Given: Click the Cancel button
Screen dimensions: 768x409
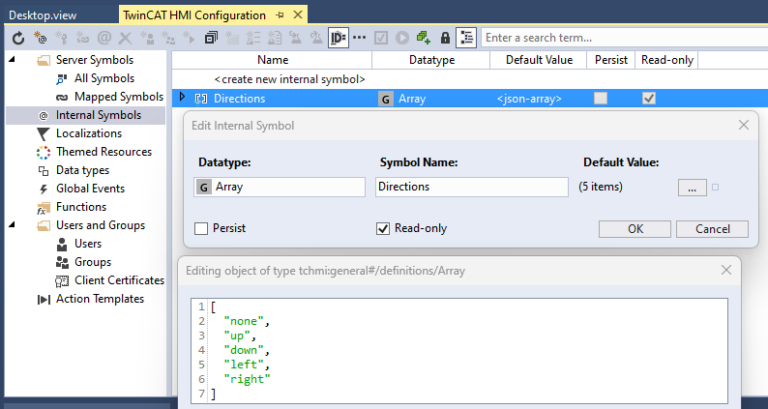Looking at the screenshot, I should tap(711, 228).
